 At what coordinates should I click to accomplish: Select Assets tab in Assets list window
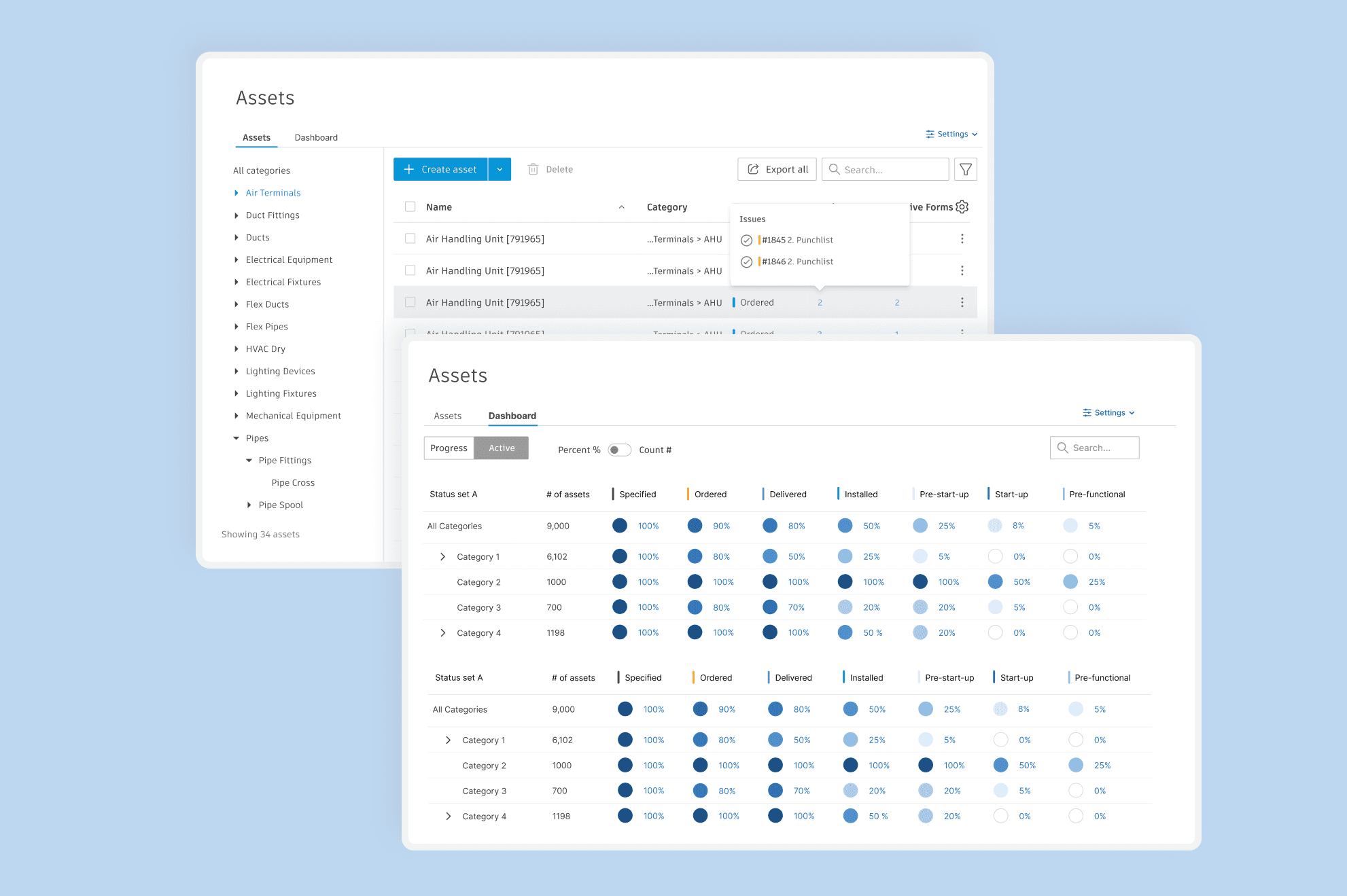(256, 137)
